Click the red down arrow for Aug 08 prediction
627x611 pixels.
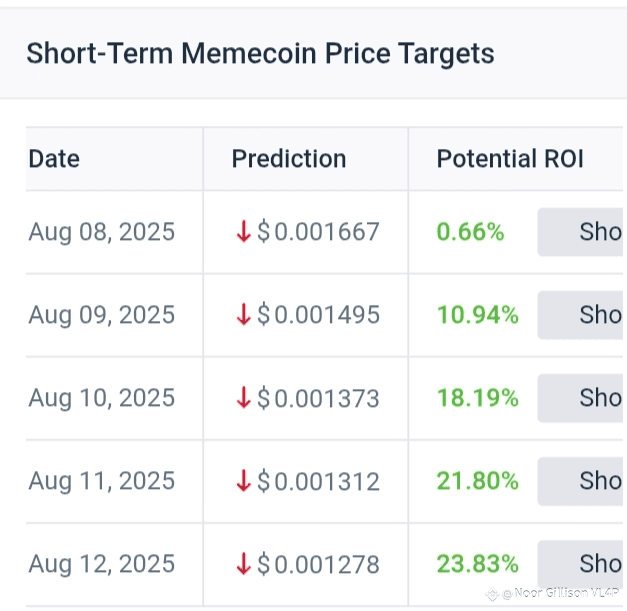click(244, 232)
